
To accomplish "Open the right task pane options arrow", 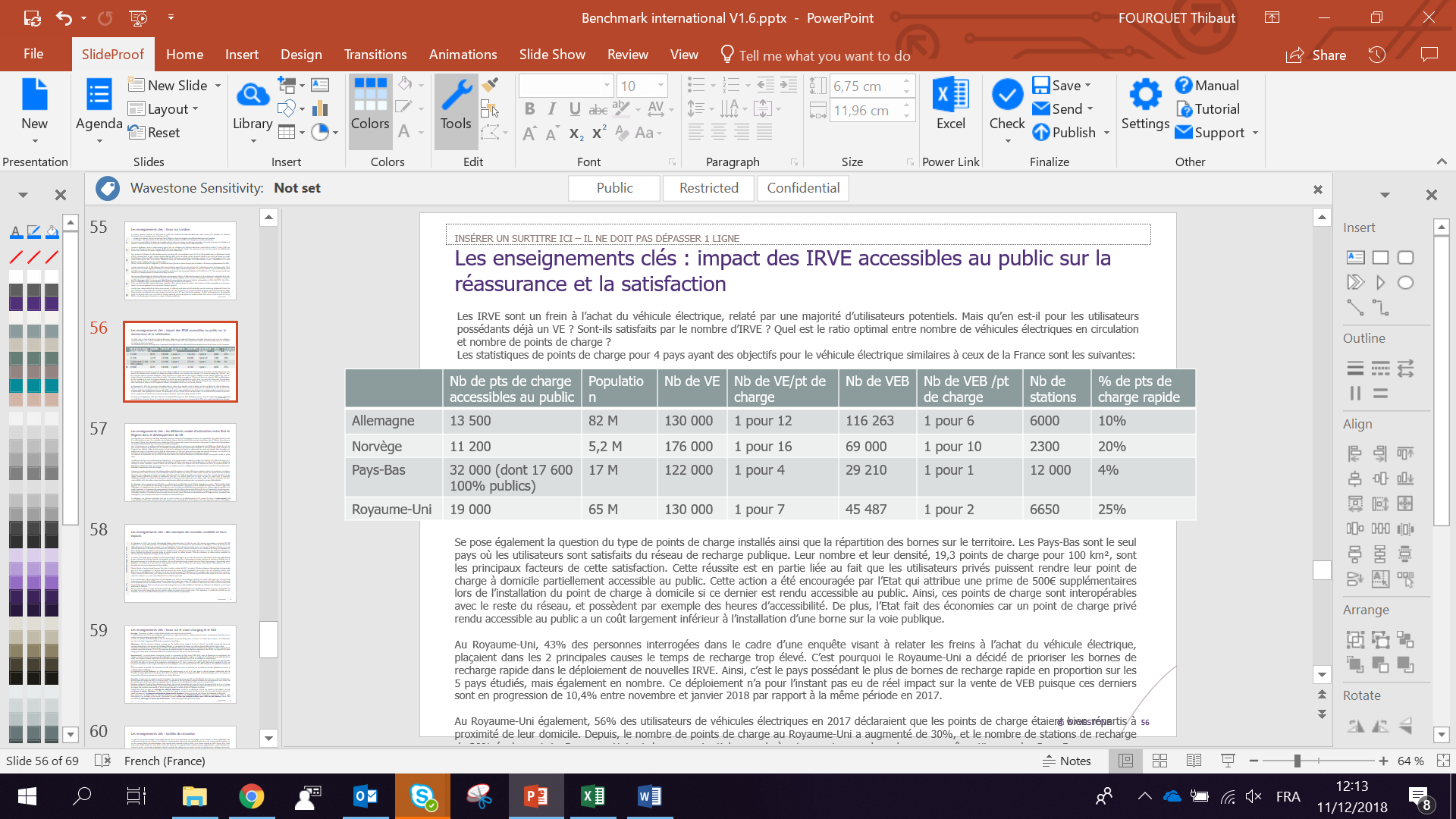I will [1385, 195].
